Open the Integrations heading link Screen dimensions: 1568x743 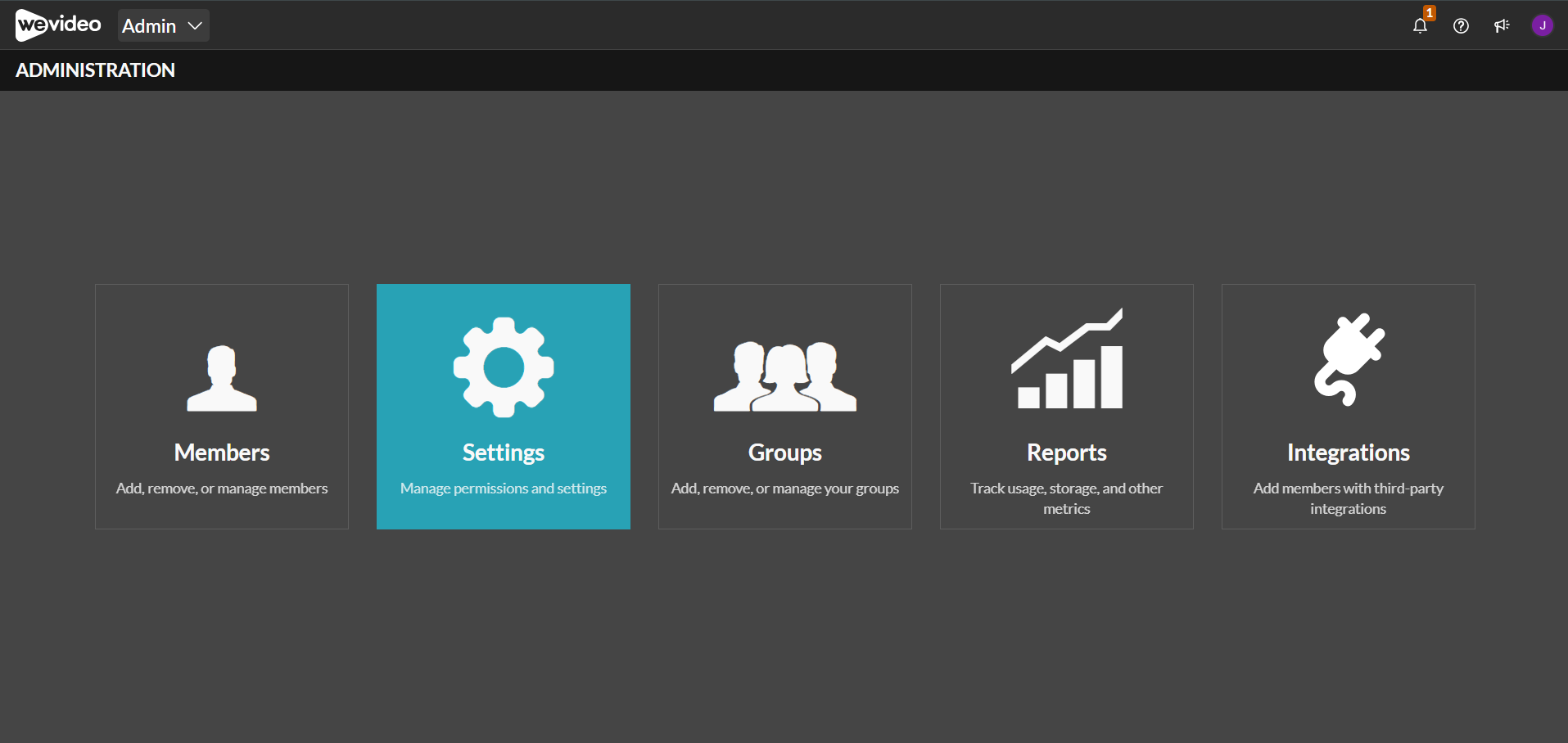pyautogui.click(x=1349, y=453)
